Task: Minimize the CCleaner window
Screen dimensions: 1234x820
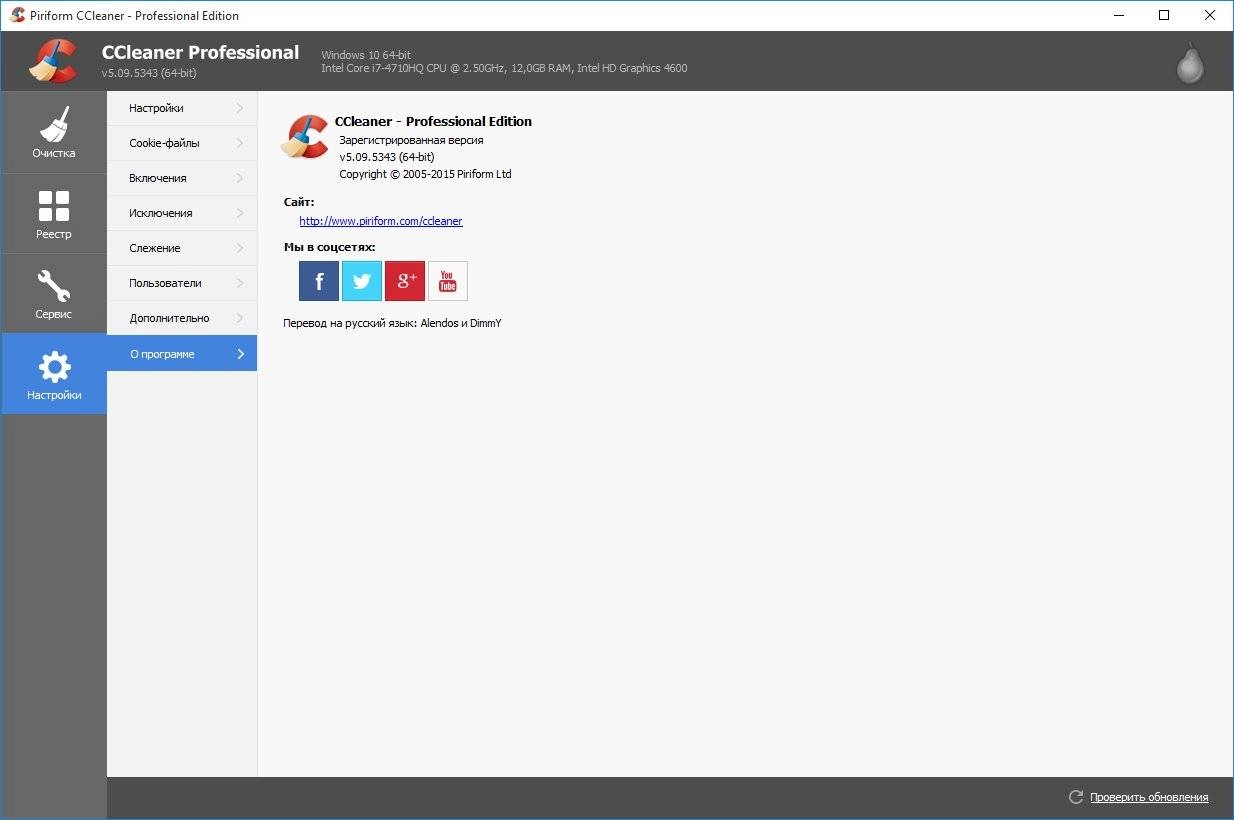Action: click(x=1118, y=15)
